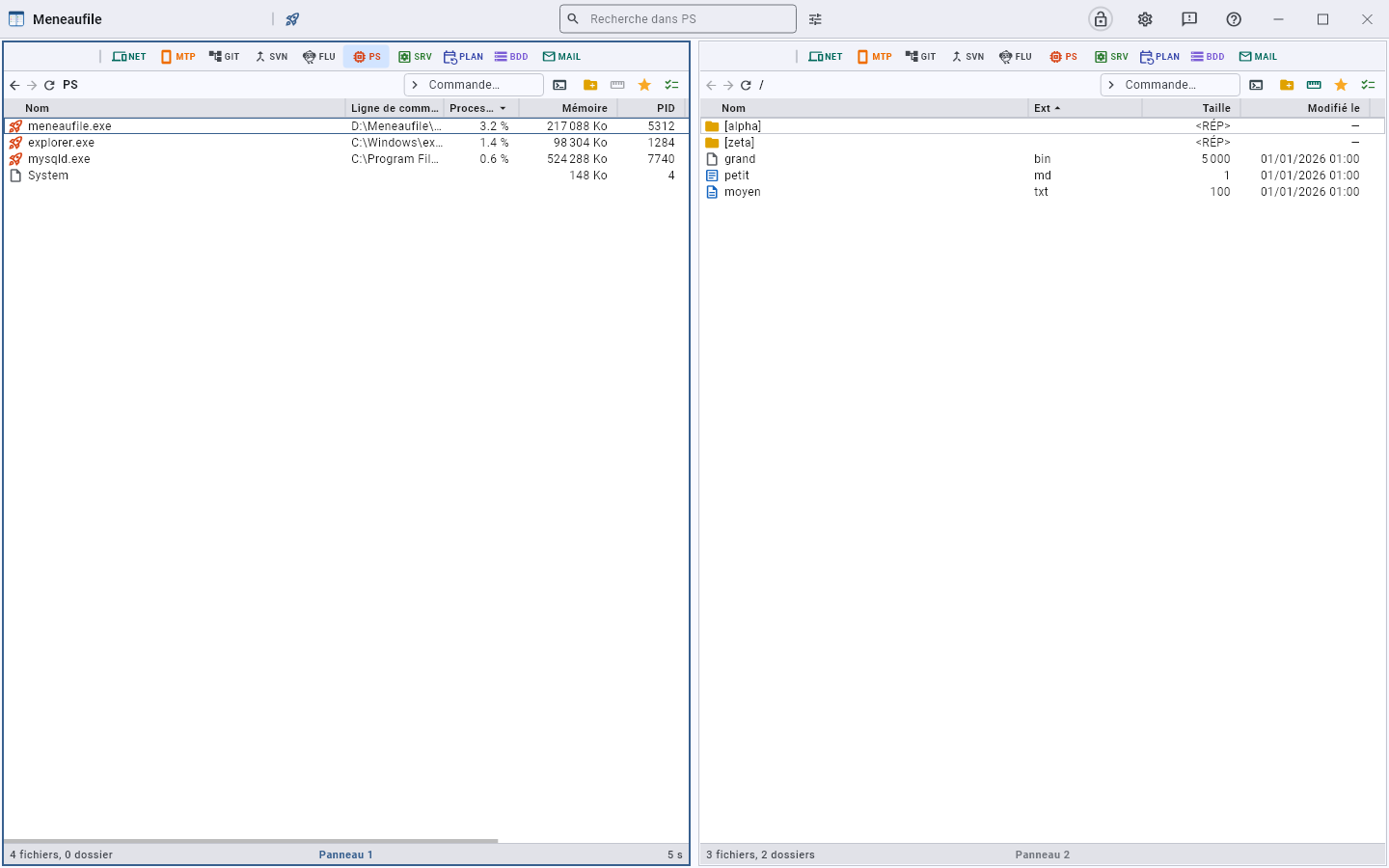
Task: Open the feedback message icon
Action: pyautogui.click(x=1189, y=19)
